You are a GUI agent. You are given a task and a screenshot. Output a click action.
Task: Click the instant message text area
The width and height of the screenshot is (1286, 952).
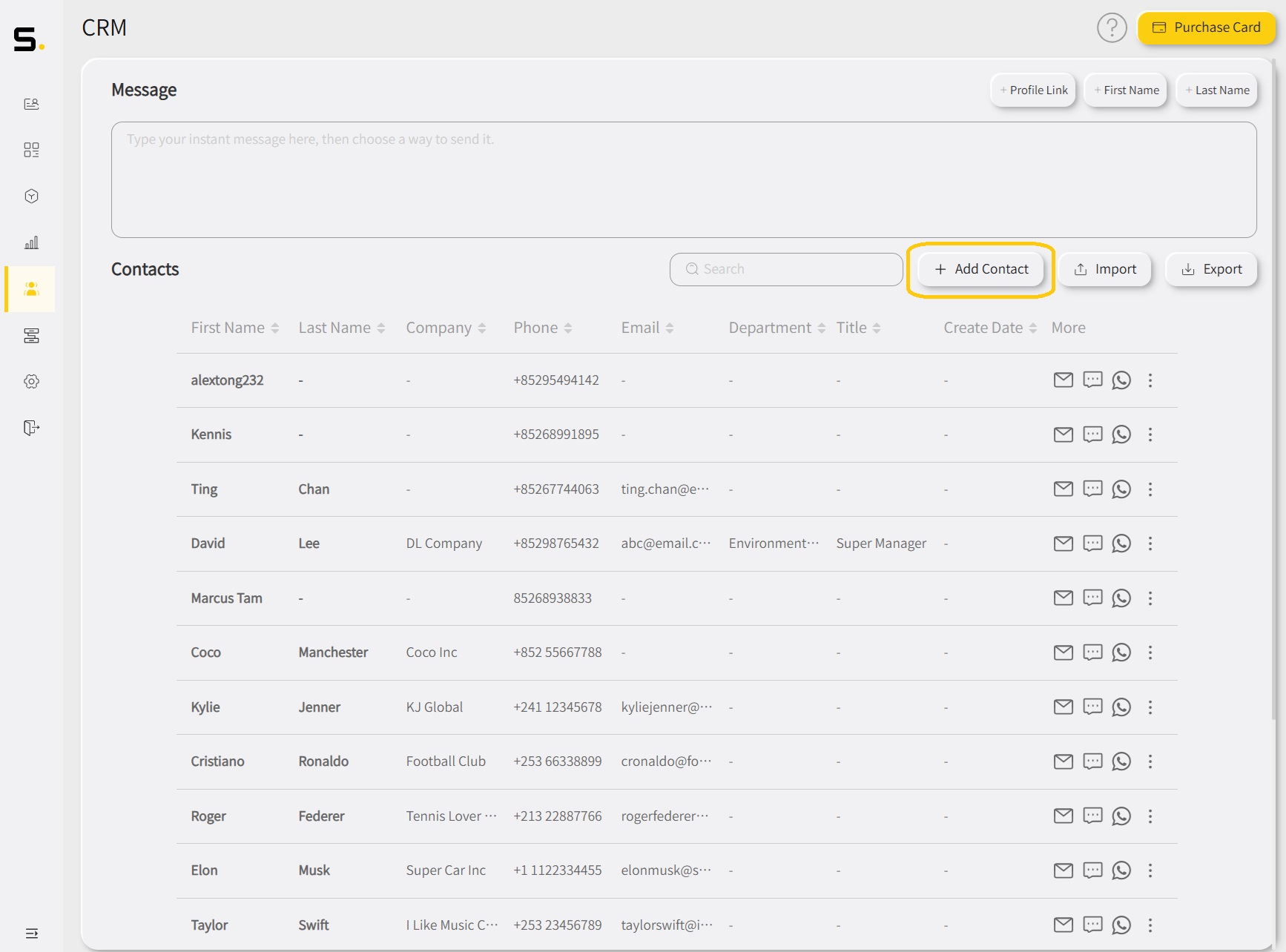(x=683, y=180)
